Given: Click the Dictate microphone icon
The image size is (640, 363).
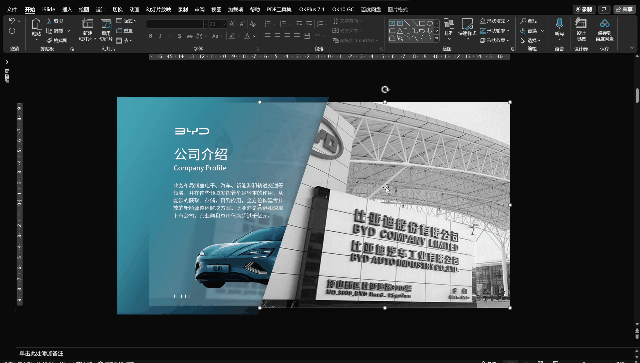Looking at the screenshot, I should [559, 23].
